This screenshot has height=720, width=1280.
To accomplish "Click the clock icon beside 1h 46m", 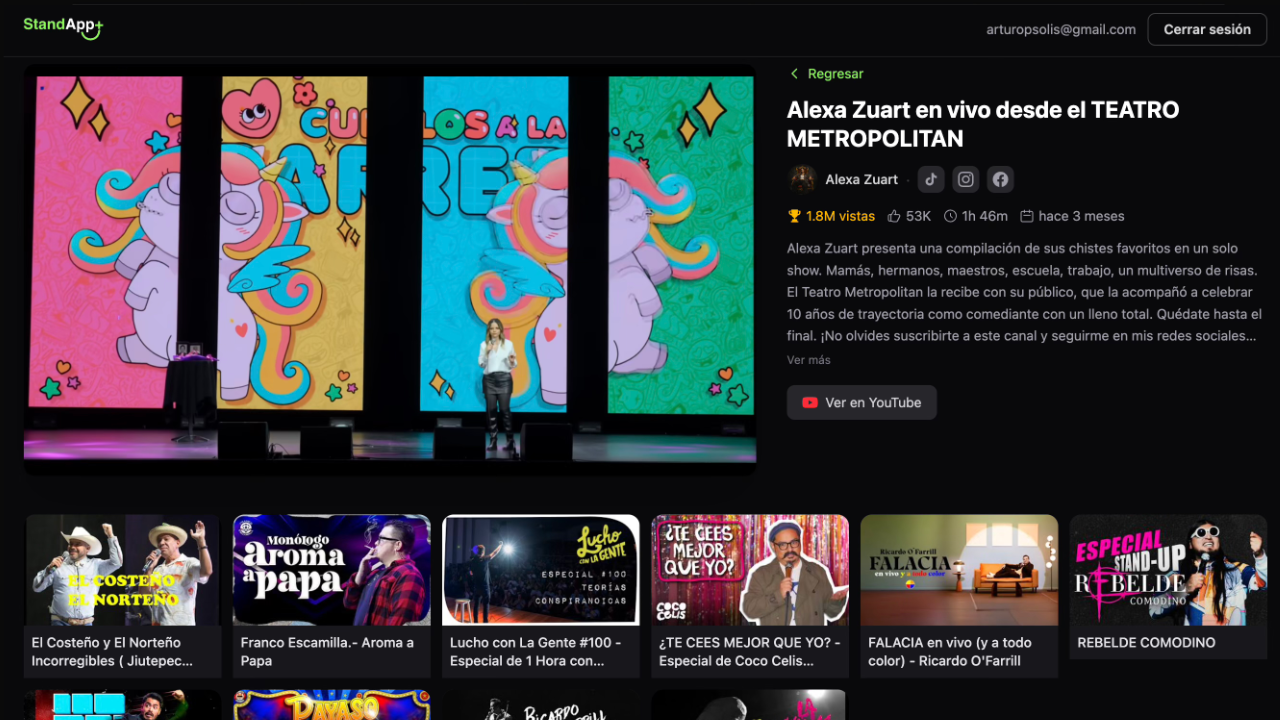I will 950,216.
